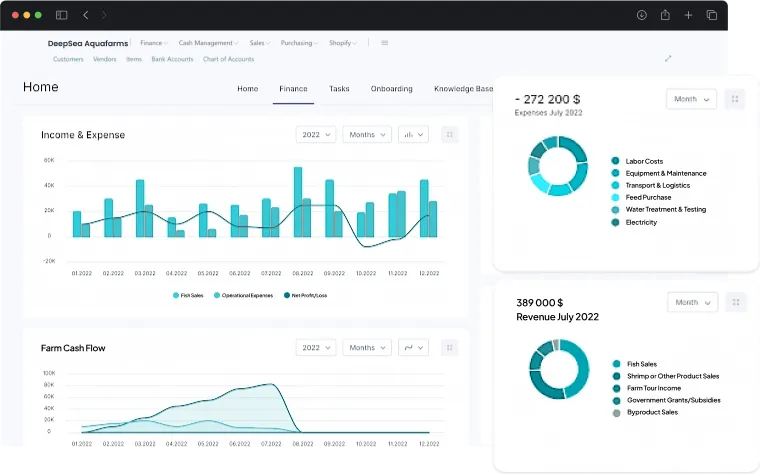Click Farm Tour Income label
This screenshot has width=760, height=474.
(x=654, y=388)
